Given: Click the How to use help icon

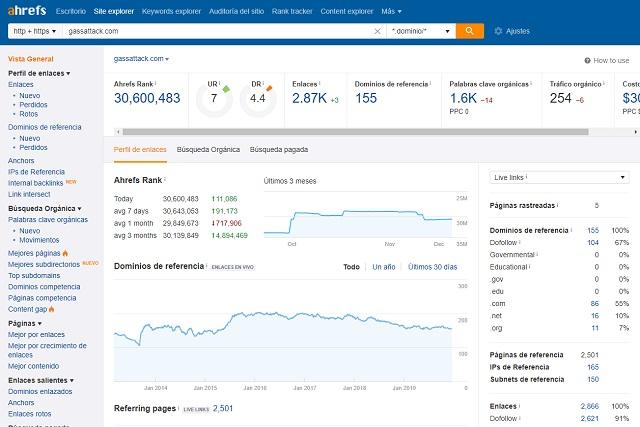Looking at the screenshot, I should click(587, 60).
